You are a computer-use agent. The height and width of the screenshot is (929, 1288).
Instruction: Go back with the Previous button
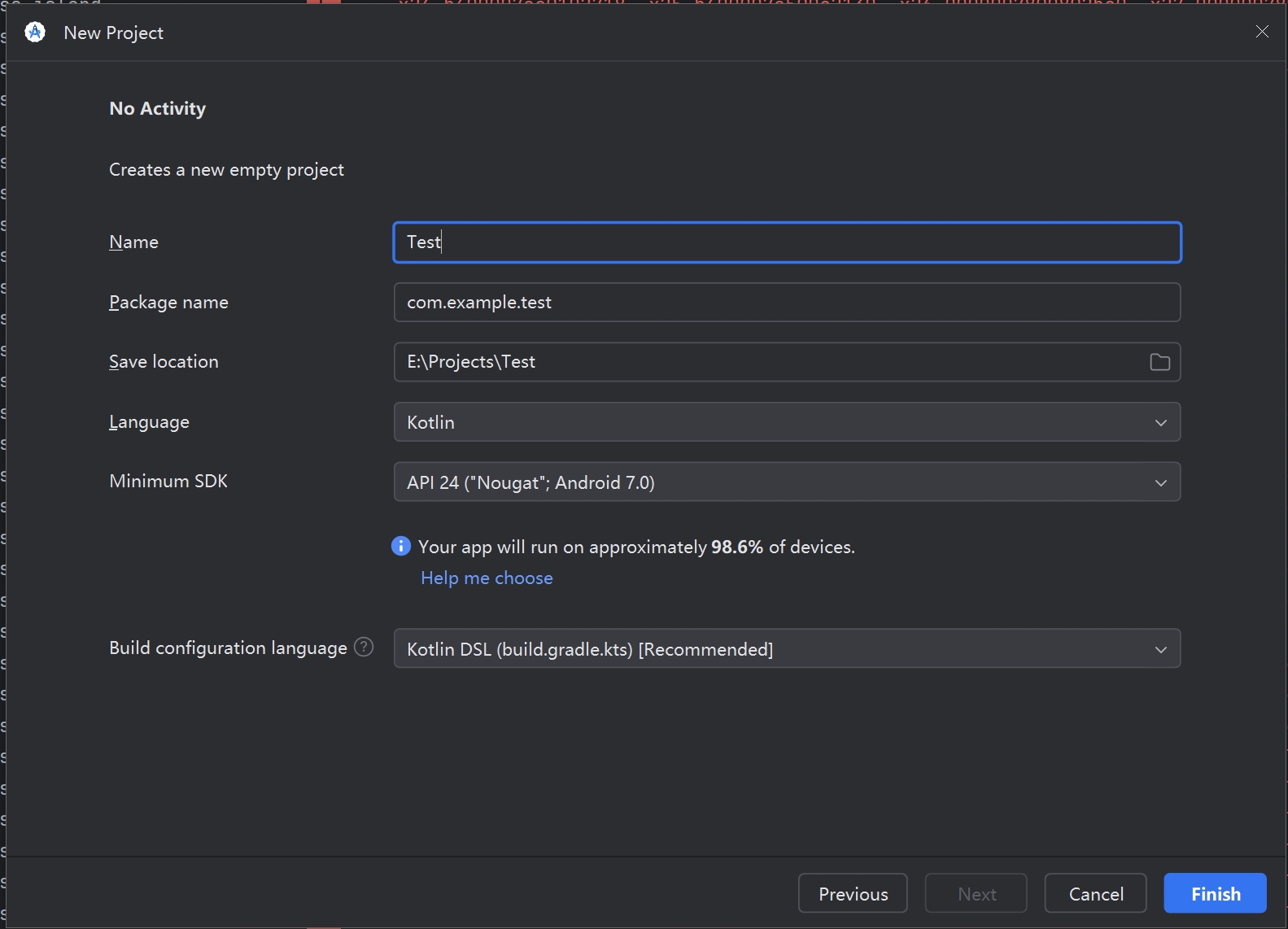coord(853,894)
